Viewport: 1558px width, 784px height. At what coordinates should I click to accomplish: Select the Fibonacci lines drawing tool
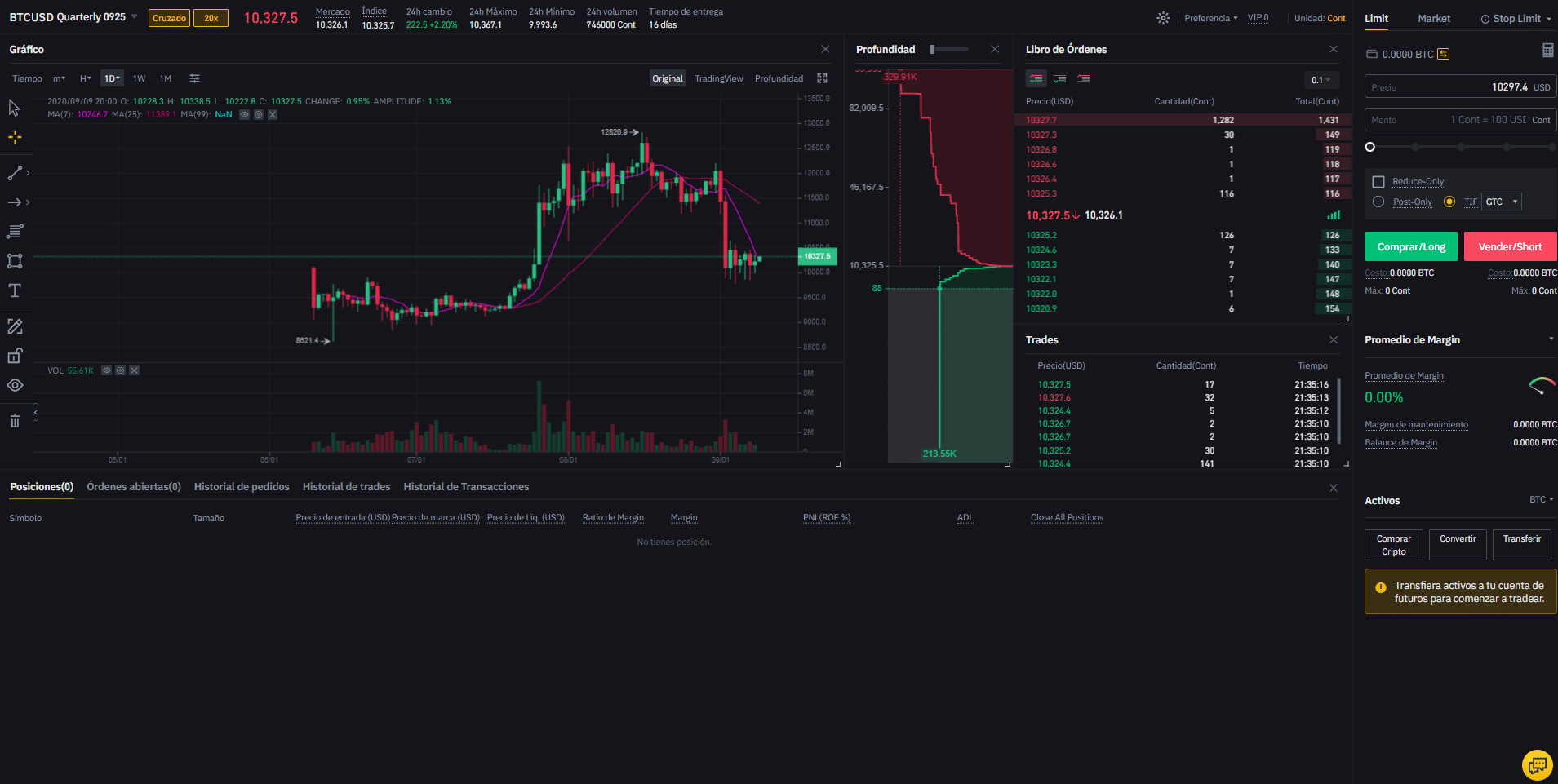pos(15,232)
